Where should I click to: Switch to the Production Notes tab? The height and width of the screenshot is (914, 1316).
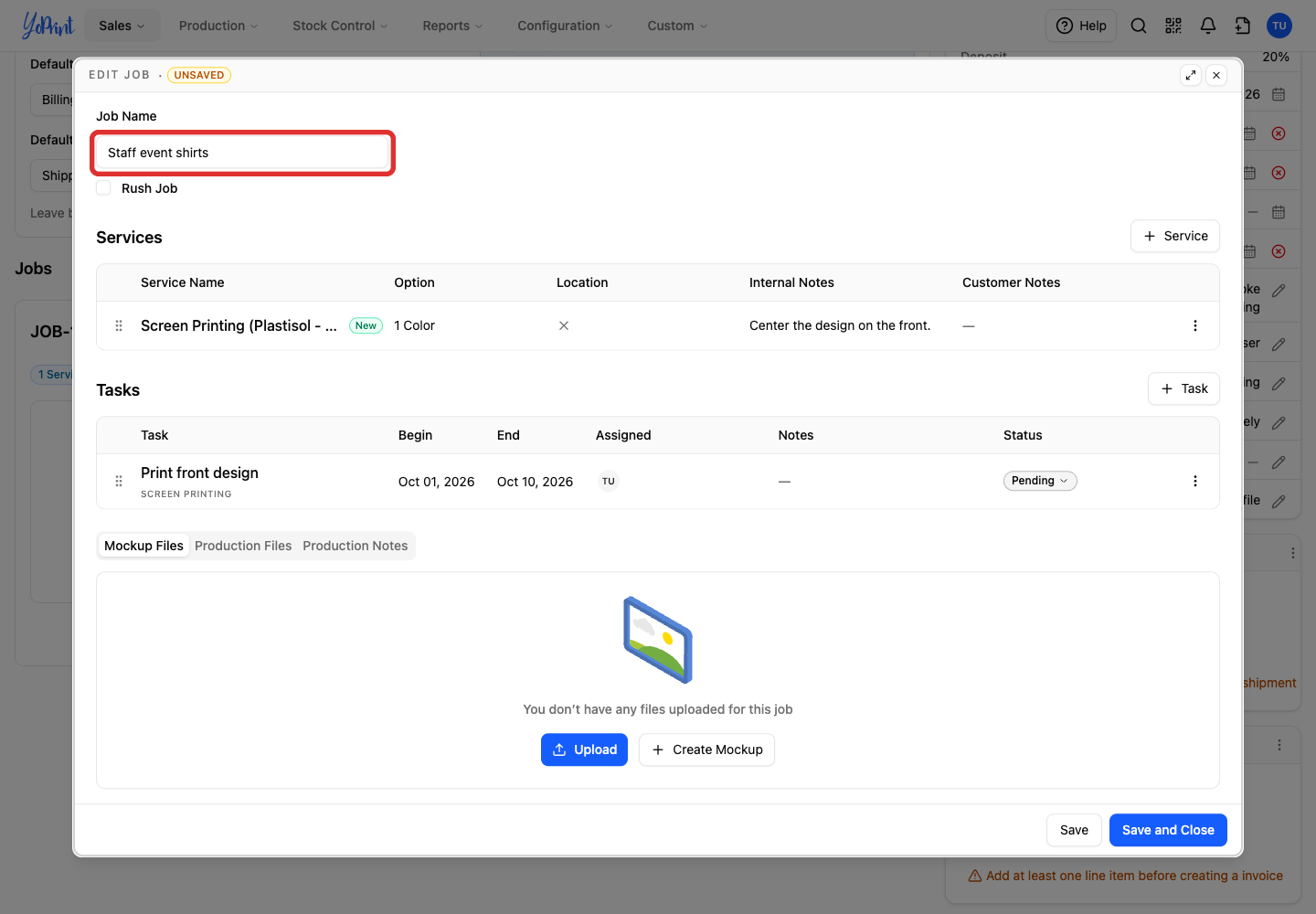click(x=356, y=546)
